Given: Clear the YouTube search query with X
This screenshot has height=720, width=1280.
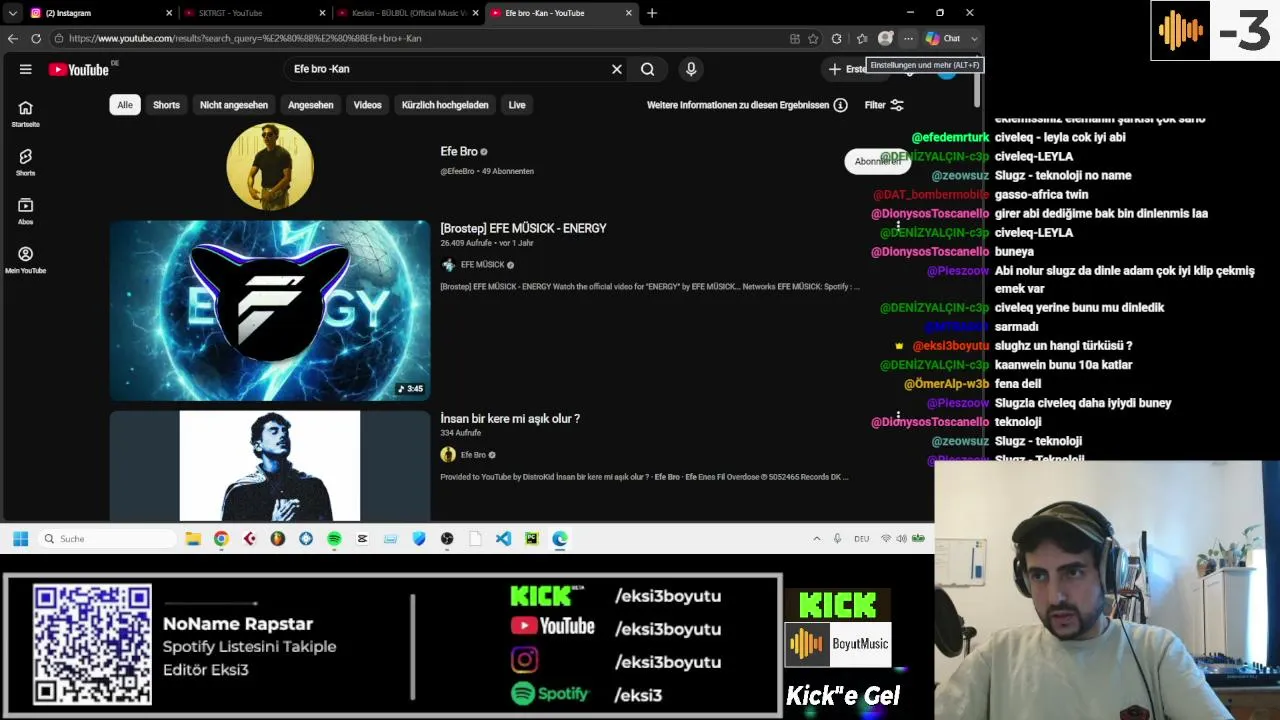Looking at the screenshot, I should coord(617,69).
